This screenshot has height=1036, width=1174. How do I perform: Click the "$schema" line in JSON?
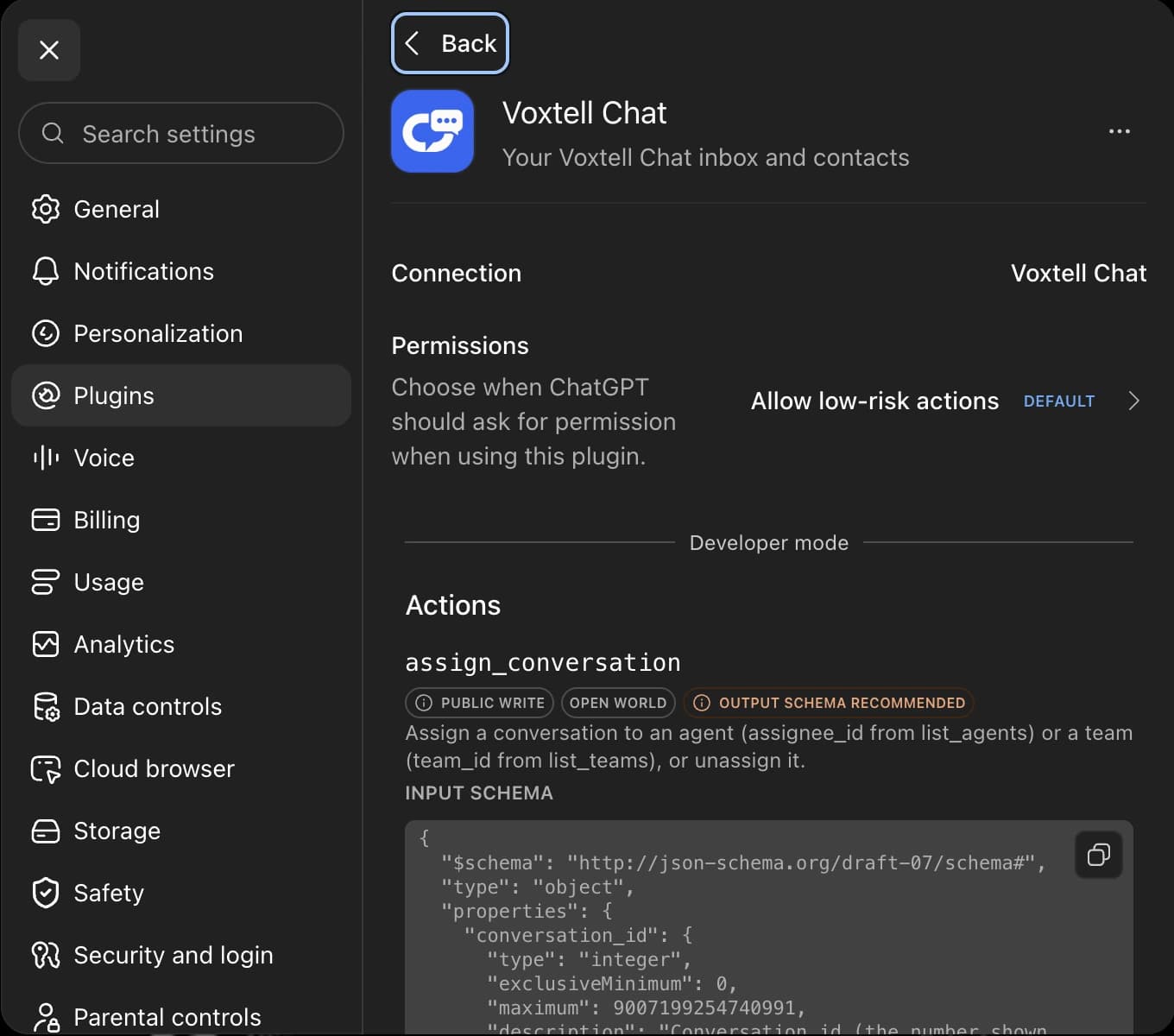pyautogui.click(x=743, y=862)
